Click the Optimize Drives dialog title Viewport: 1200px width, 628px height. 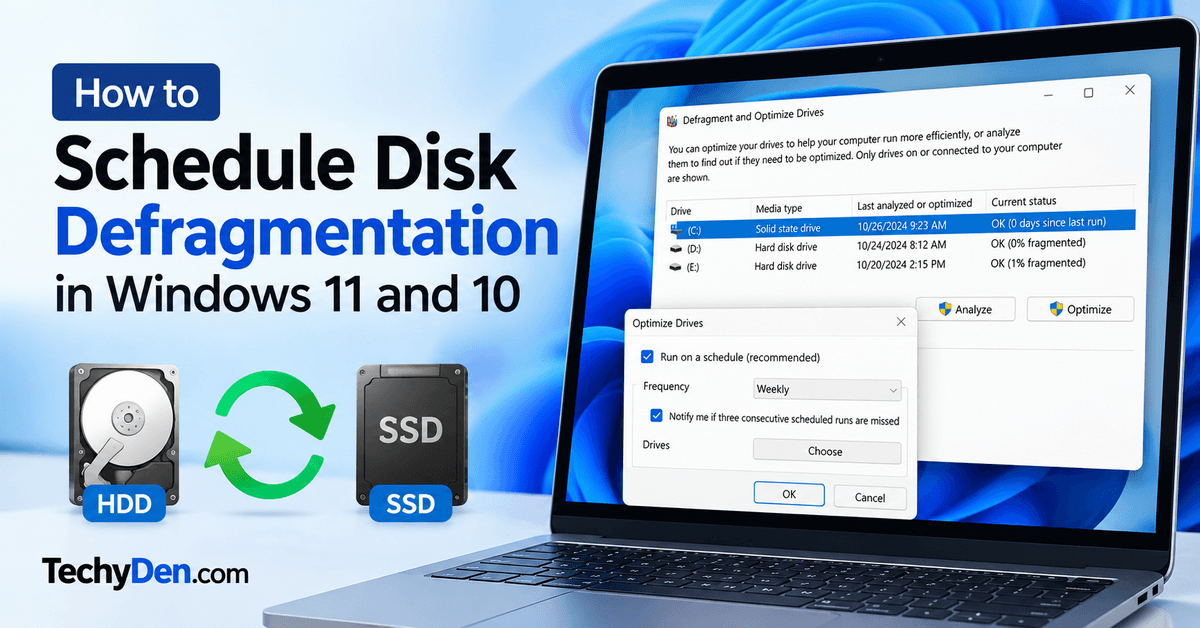(x=670, y=324)
